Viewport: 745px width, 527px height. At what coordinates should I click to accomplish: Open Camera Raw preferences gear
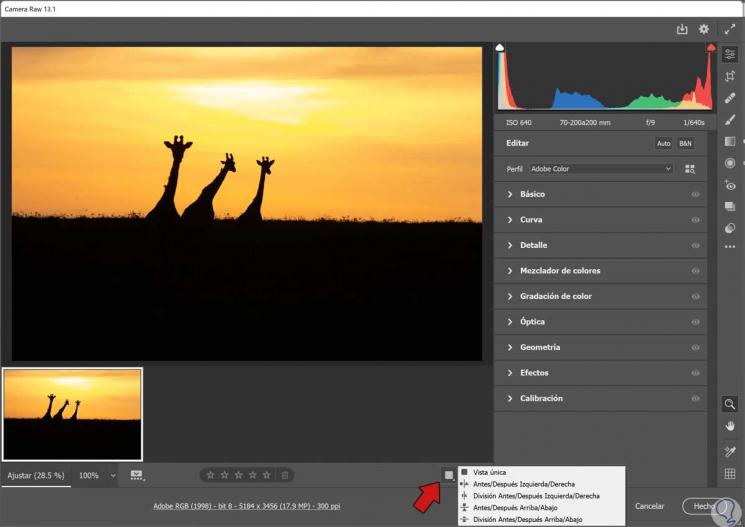pyautogui.click(x=704, y=30)
